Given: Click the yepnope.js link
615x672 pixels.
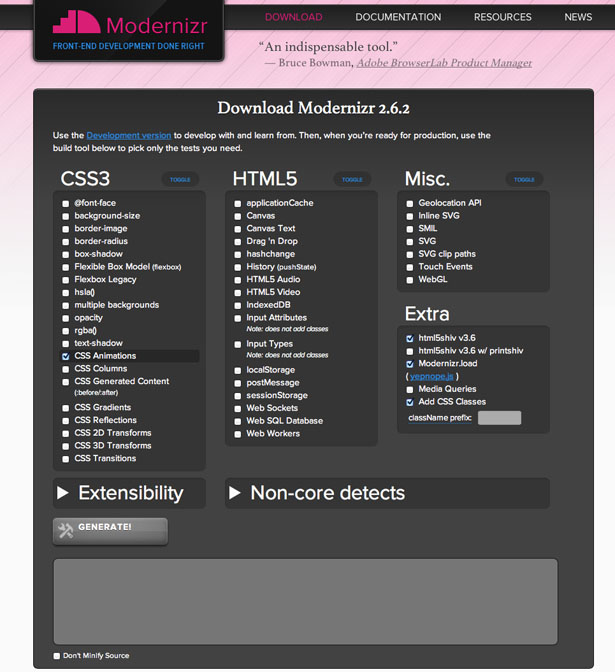Looking at the screenshot, I should [432, 376].
